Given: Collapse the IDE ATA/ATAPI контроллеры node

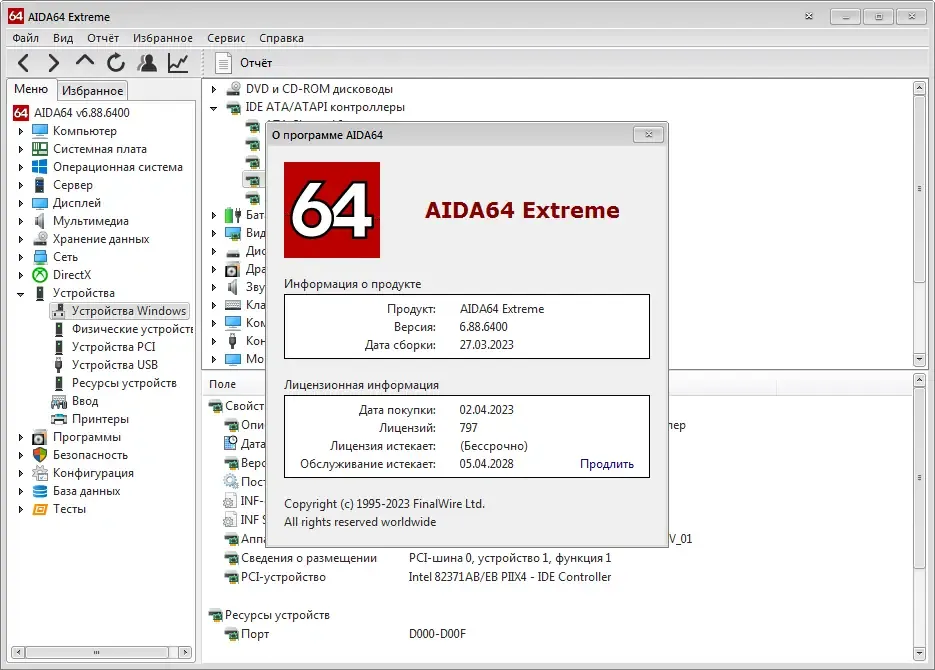Looking at the screenshot, I should (x=214, y=108).
